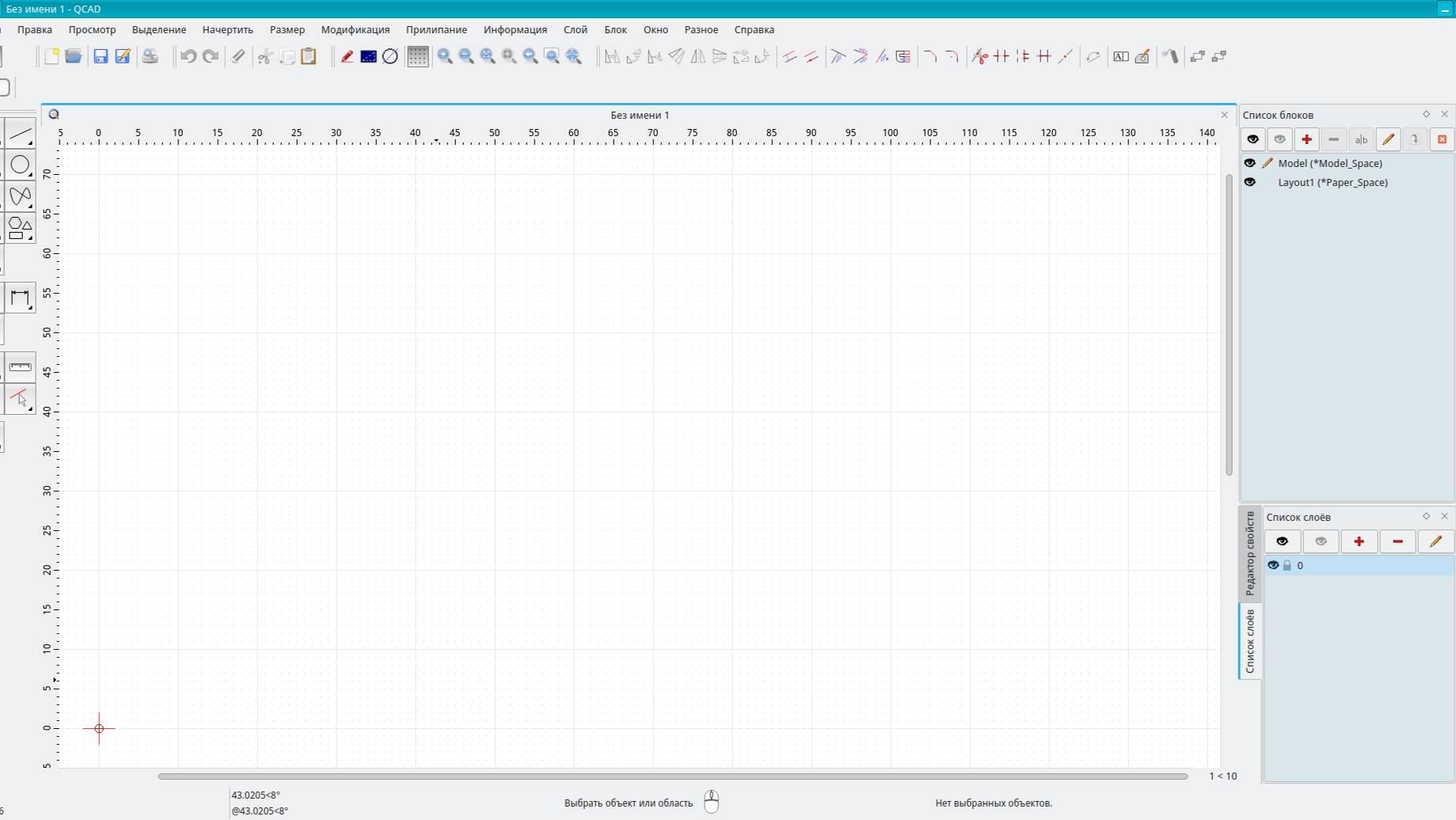Image resolution: width=1456 pixels, height=820 pixels.
Task: Close the Список слоёв panel
Action: tap(1444, 516)
